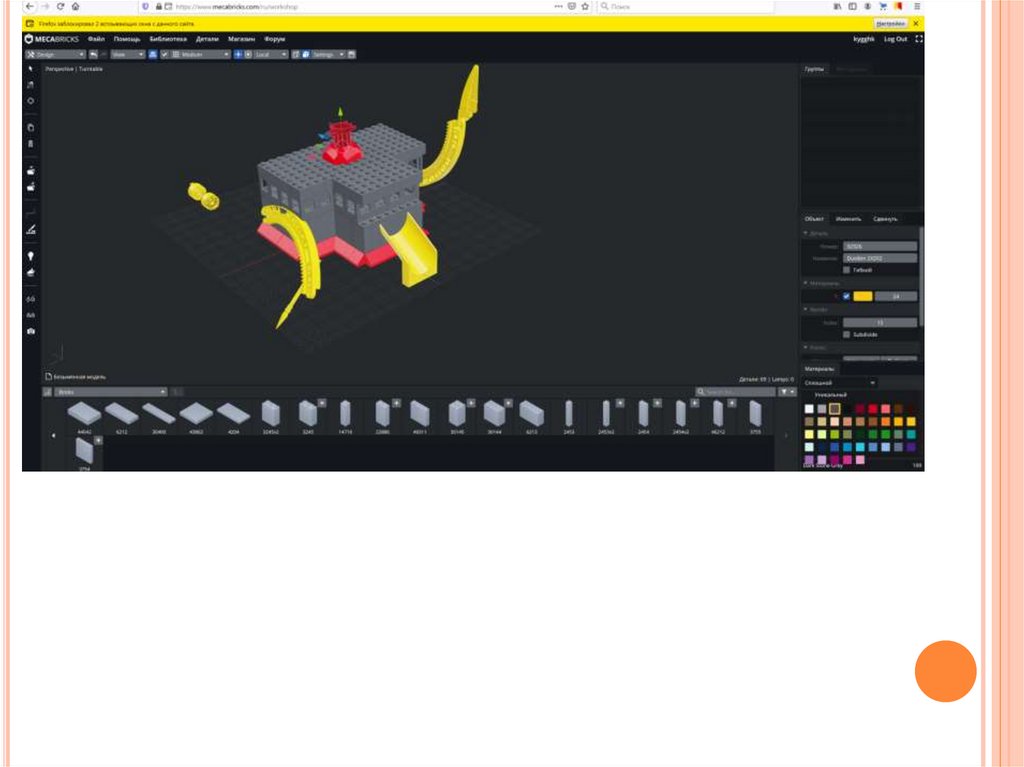This screenshot has height=767, width=1024.
Task: Click the browser bookmark star icon
Action: (585, 7)
